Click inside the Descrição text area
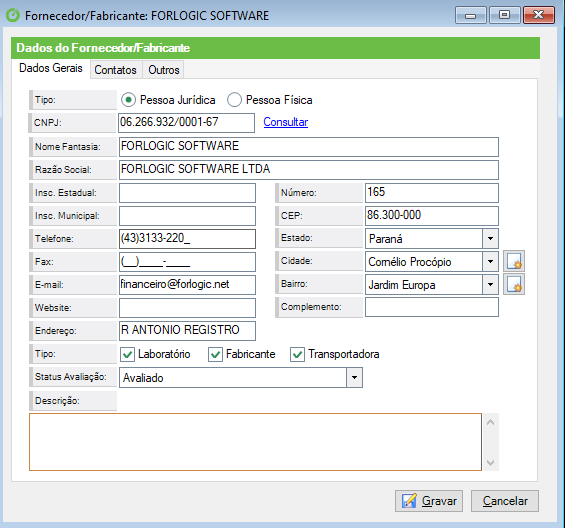The image size is (565, 528). (255, 442)
